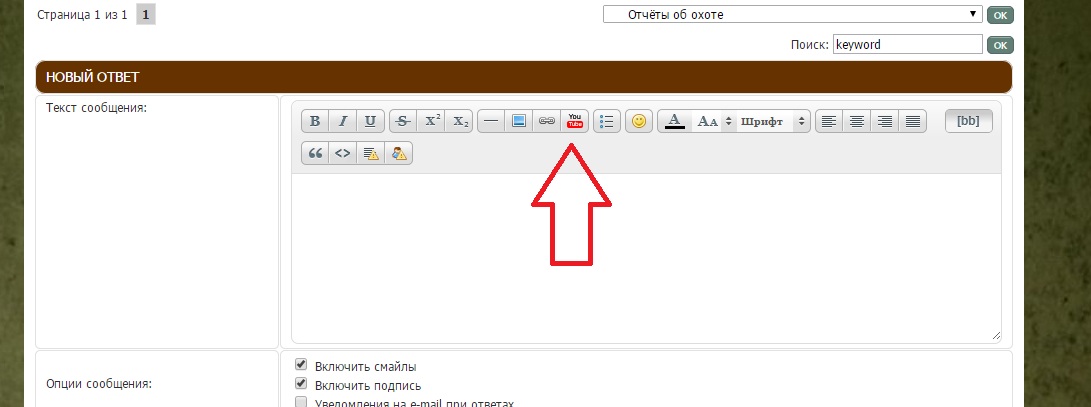Uncheck 'Включить подпись' checkbox
The height and width of the screenshot is (407, 1091).
(x=301, y=385)
